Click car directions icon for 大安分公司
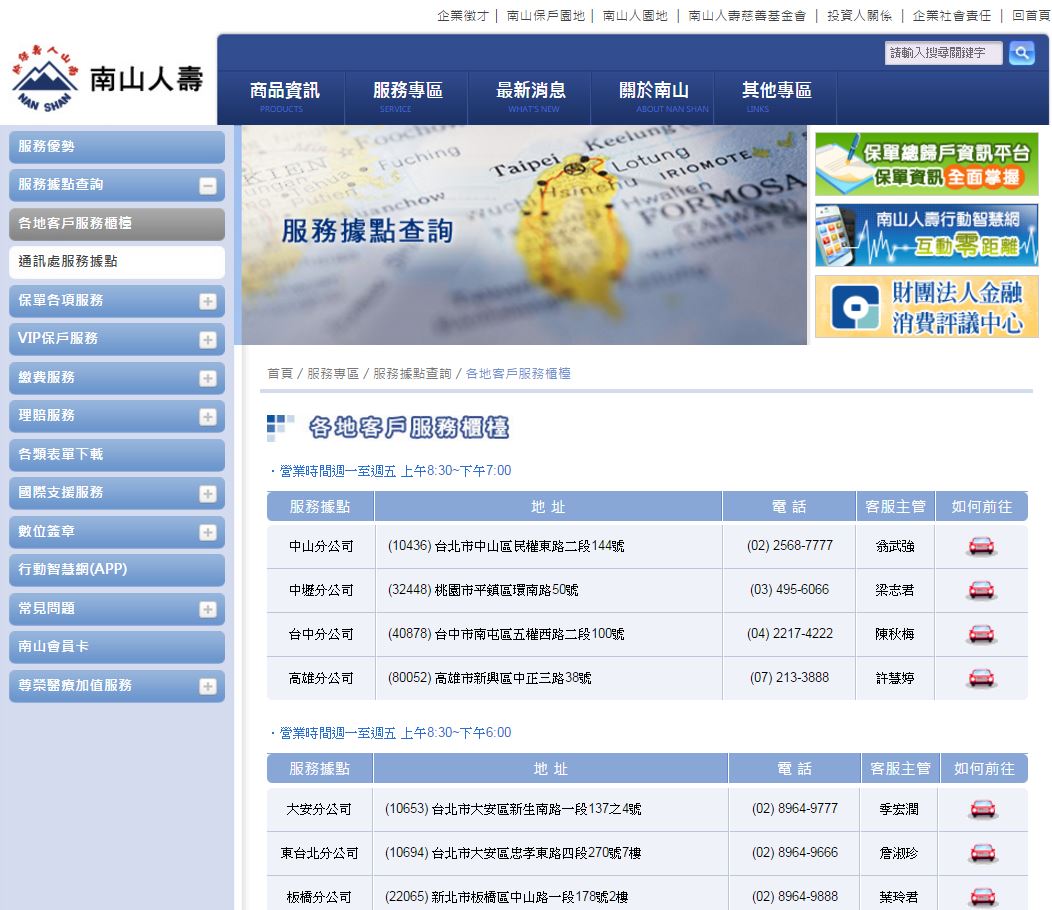 click(982, 809)
